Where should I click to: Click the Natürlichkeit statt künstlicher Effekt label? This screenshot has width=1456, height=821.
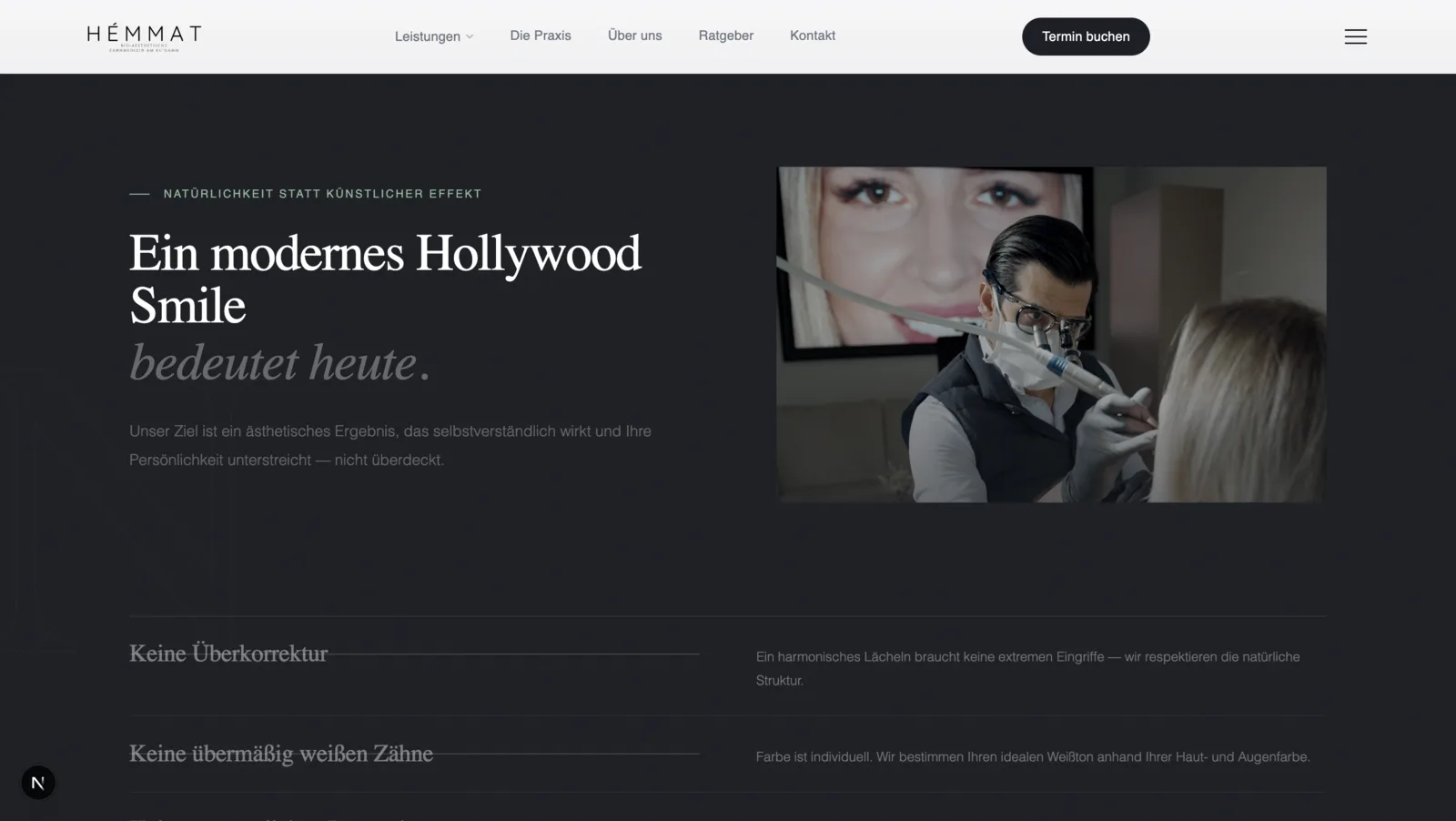(x=322, y=194)
